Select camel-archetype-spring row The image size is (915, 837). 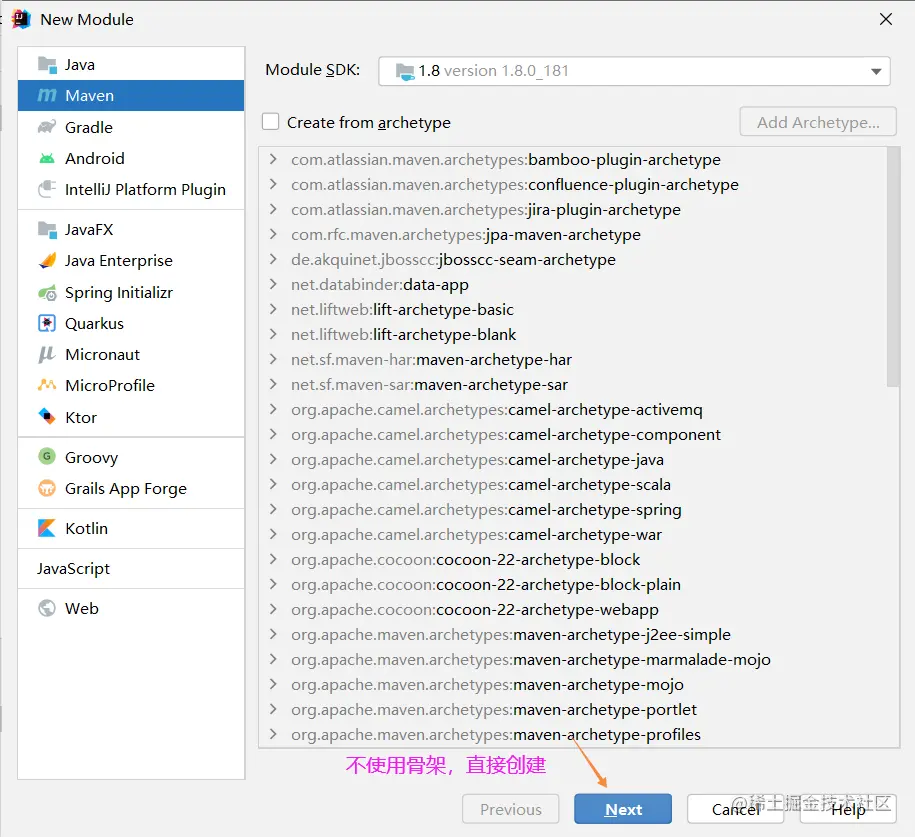point(572,510)
